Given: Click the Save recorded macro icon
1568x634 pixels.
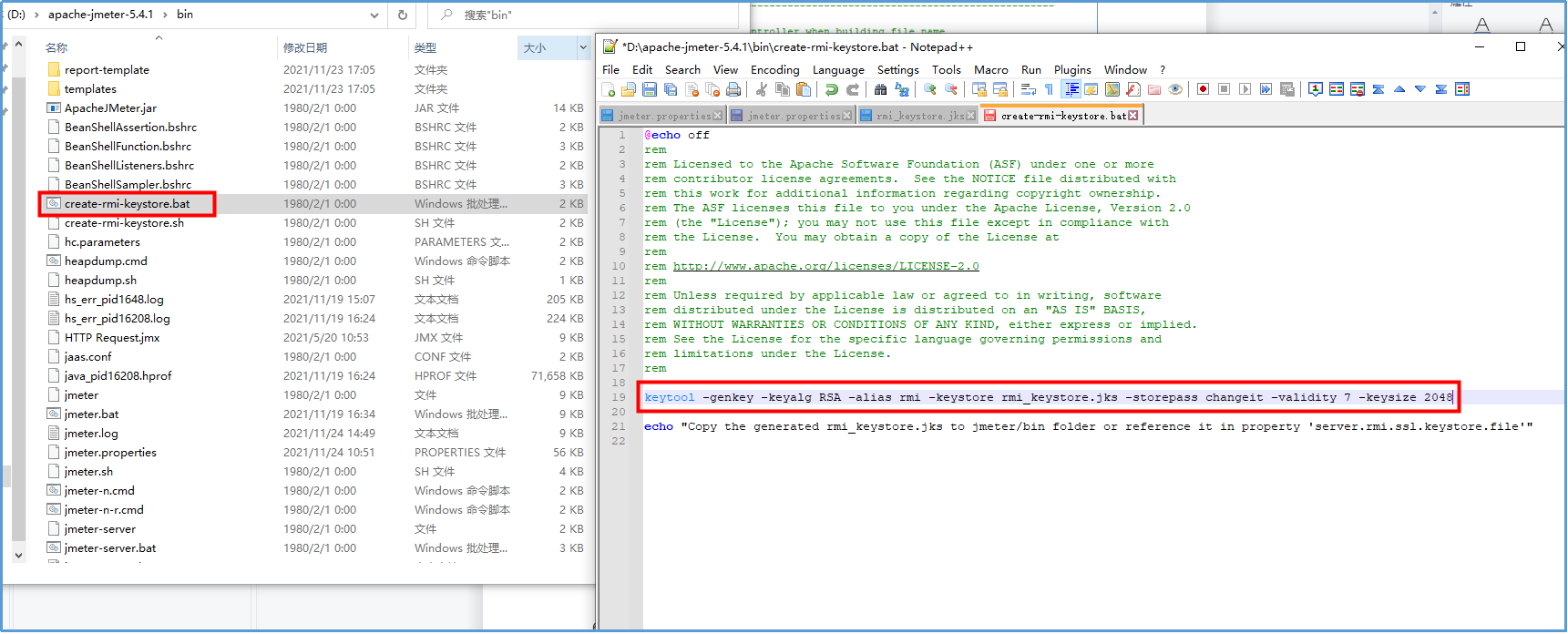Looking at the screenshot, I should tap(1287, 89).
